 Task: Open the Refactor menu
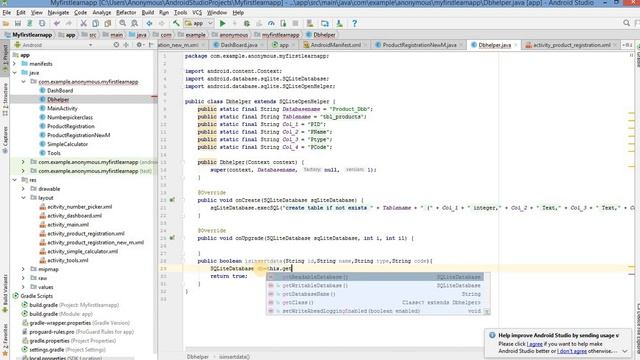tap(126, 13)
